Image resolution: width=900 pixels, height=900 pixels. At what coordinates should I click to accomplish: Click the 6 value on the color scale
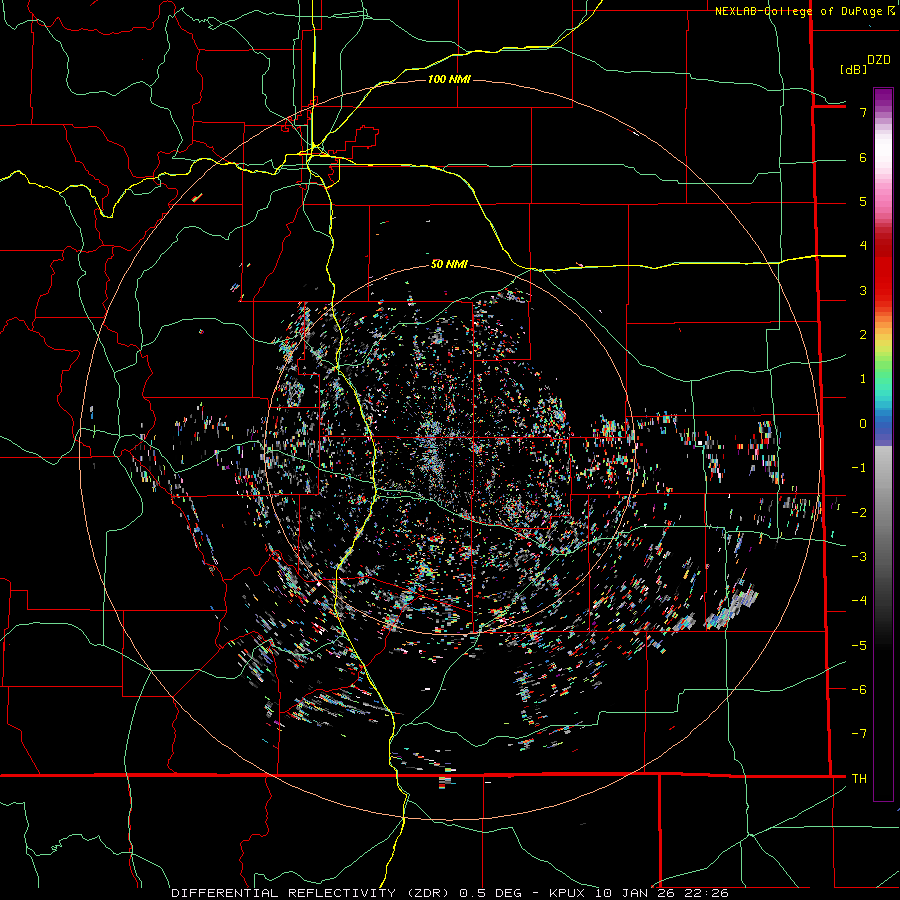coord(863,157)
